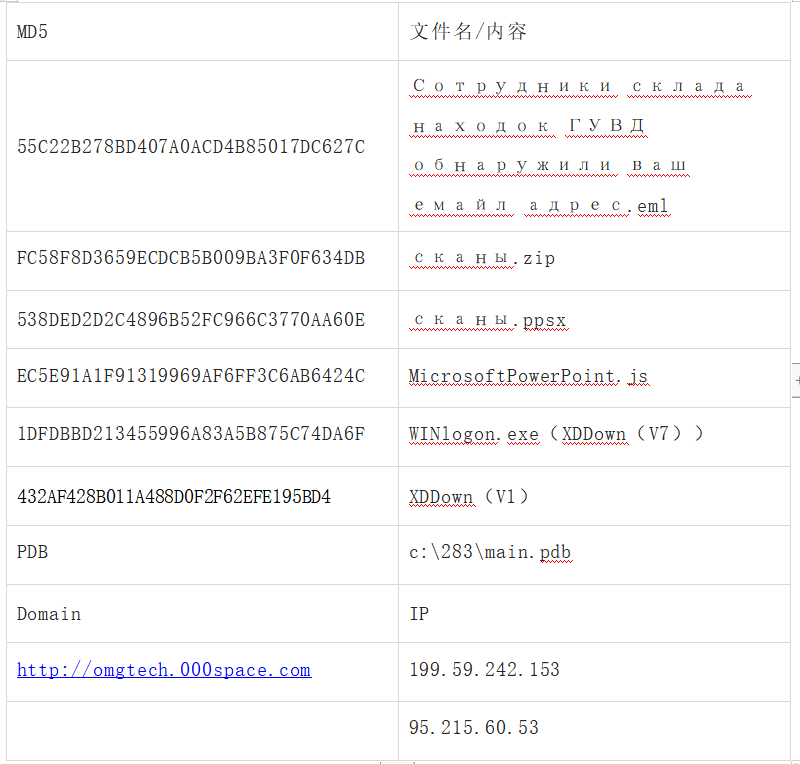
Task: Select hash 55C22B278BD407A0ACD4B85017DC627C
Action: coord(191,146)
